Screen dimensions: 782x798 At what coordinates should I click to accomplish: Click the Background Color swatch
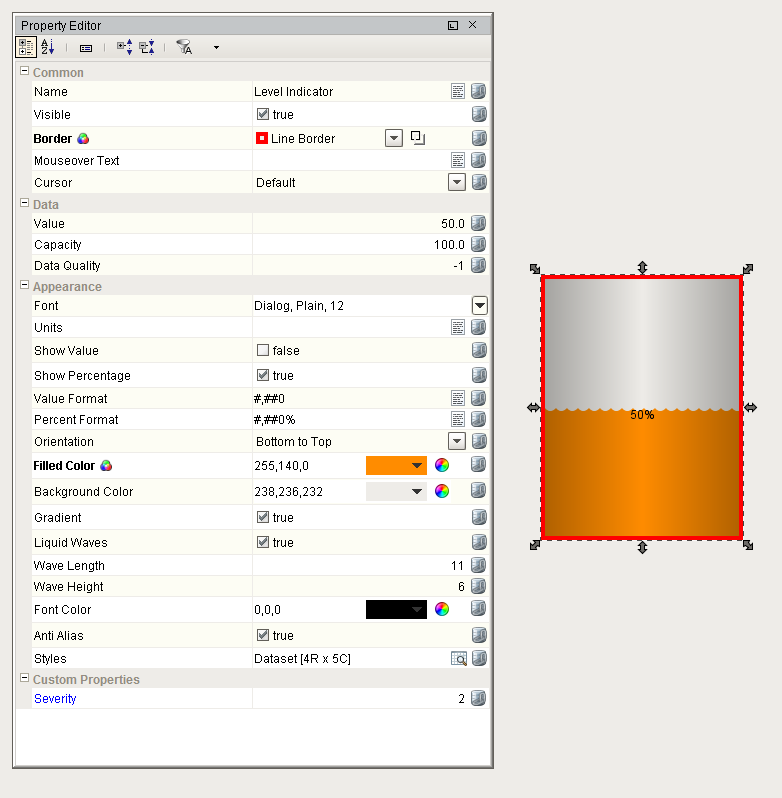click(x=396, y=491)
